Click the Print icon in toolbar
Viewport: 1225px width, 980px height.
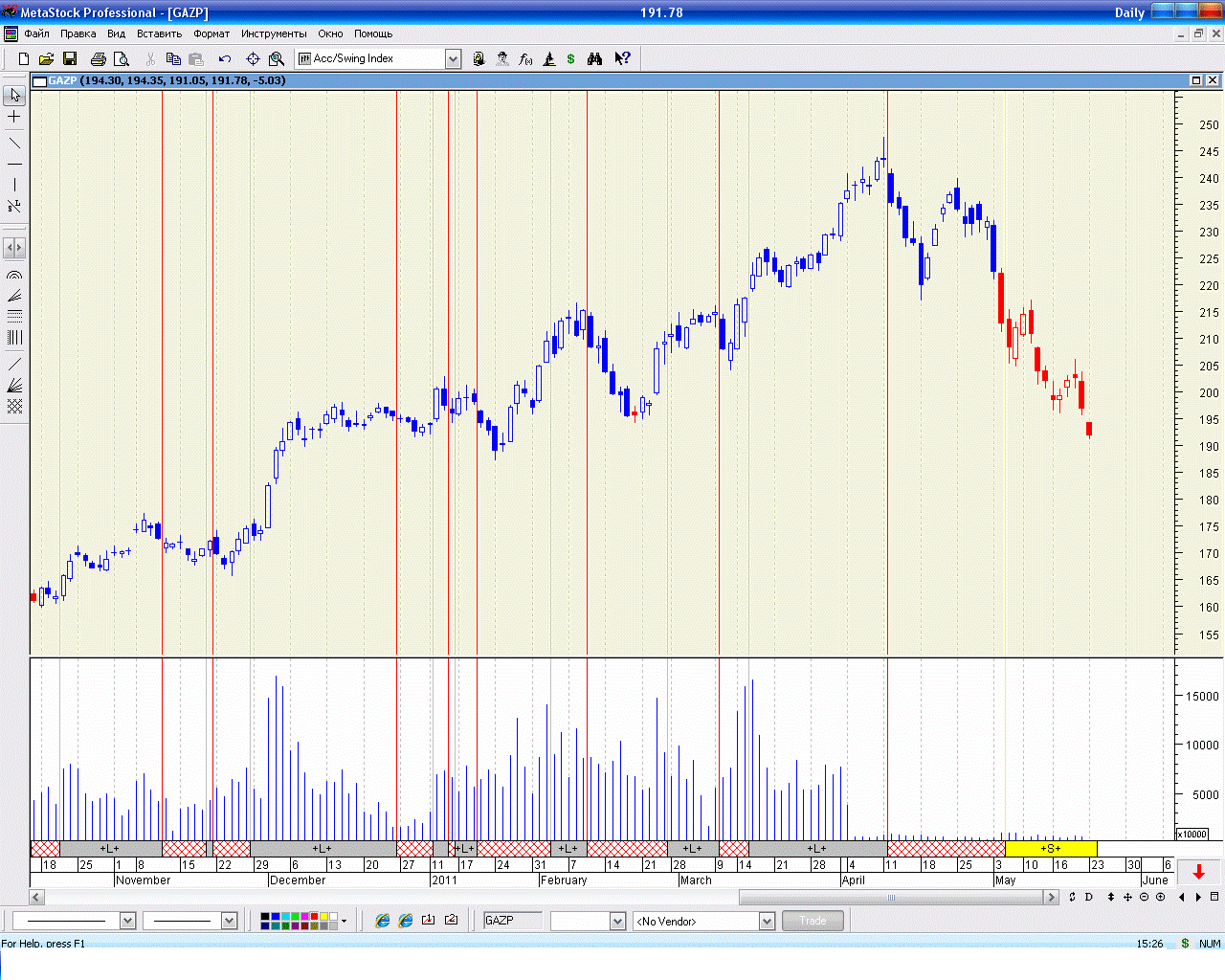pos(98,59)
